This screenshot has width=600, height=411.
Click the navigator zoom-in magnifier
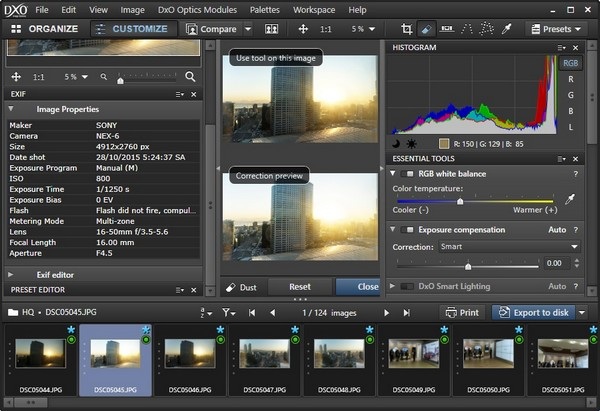(190, 77)
